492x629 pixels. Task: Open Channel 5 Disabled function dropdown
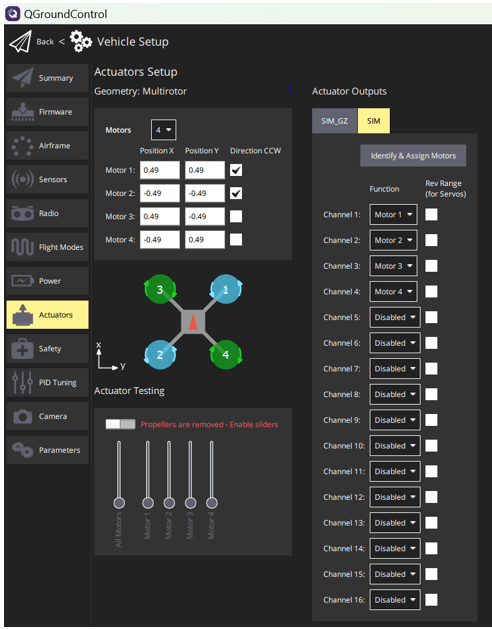[x=395, y=317]
